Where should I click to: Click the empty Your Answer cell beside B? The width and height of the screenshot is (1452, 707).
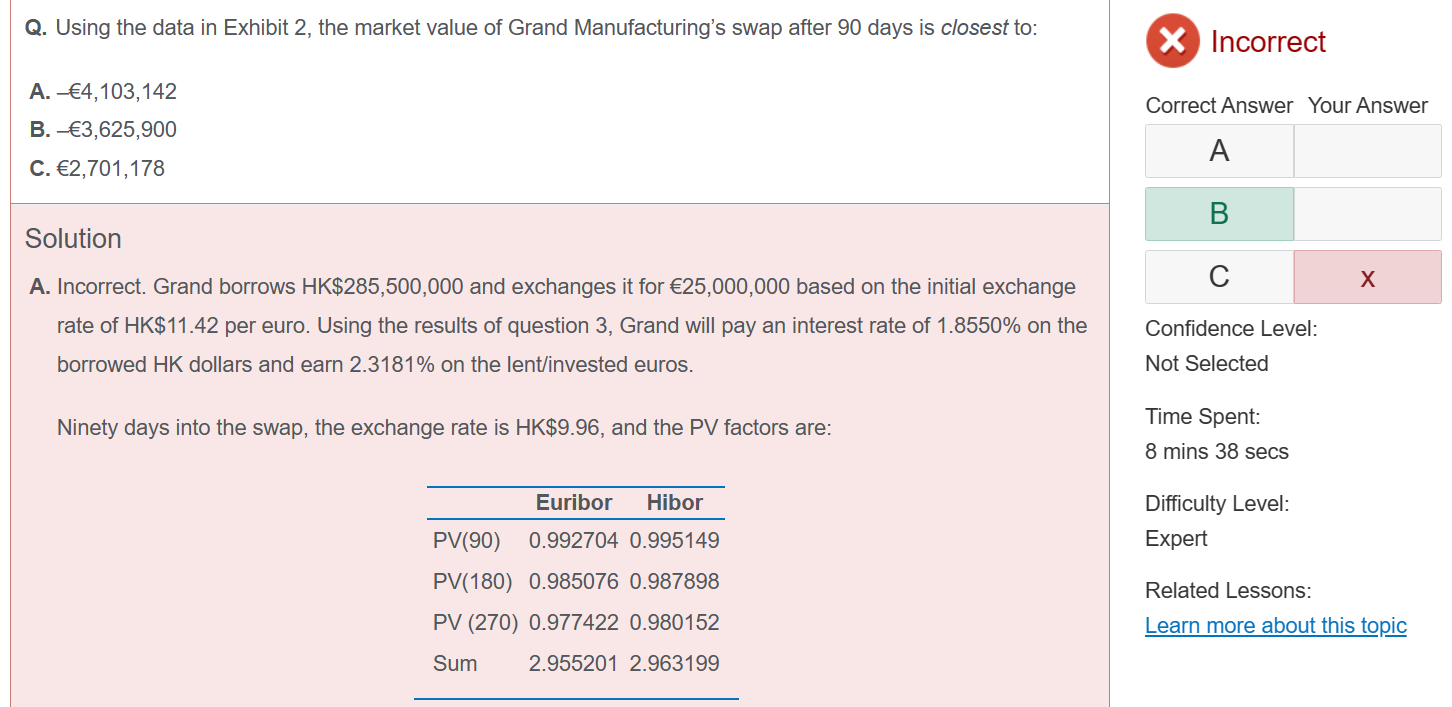pyautogui.click(x=1367, y=214)
